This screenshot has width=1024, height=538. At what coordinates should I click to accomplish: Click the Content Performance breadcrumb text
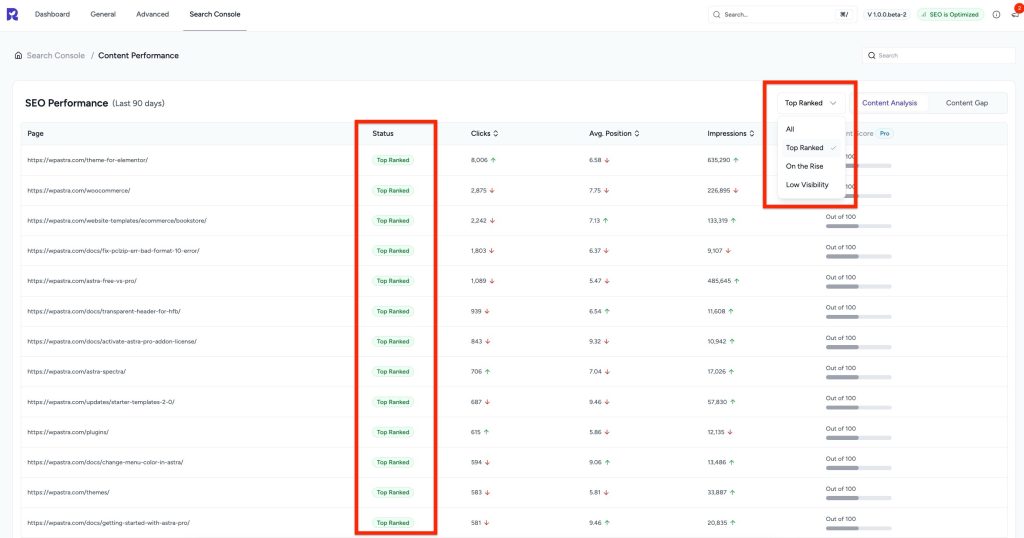click(x=138, y=55)
